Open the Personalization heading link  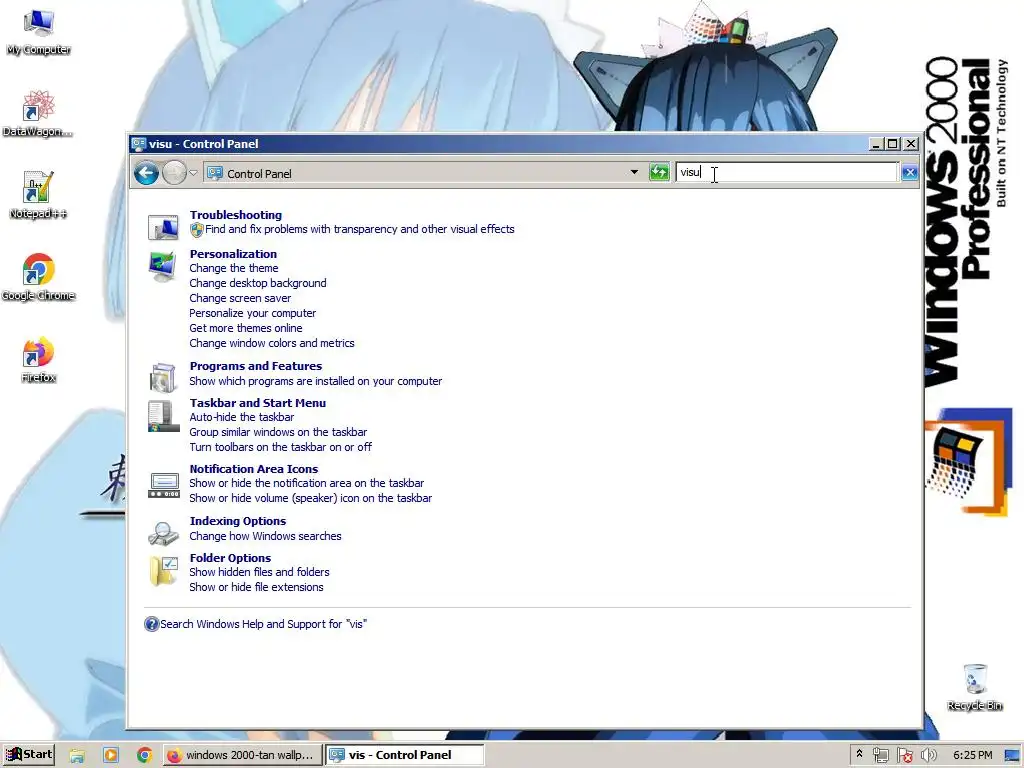[x=233, y=254]
